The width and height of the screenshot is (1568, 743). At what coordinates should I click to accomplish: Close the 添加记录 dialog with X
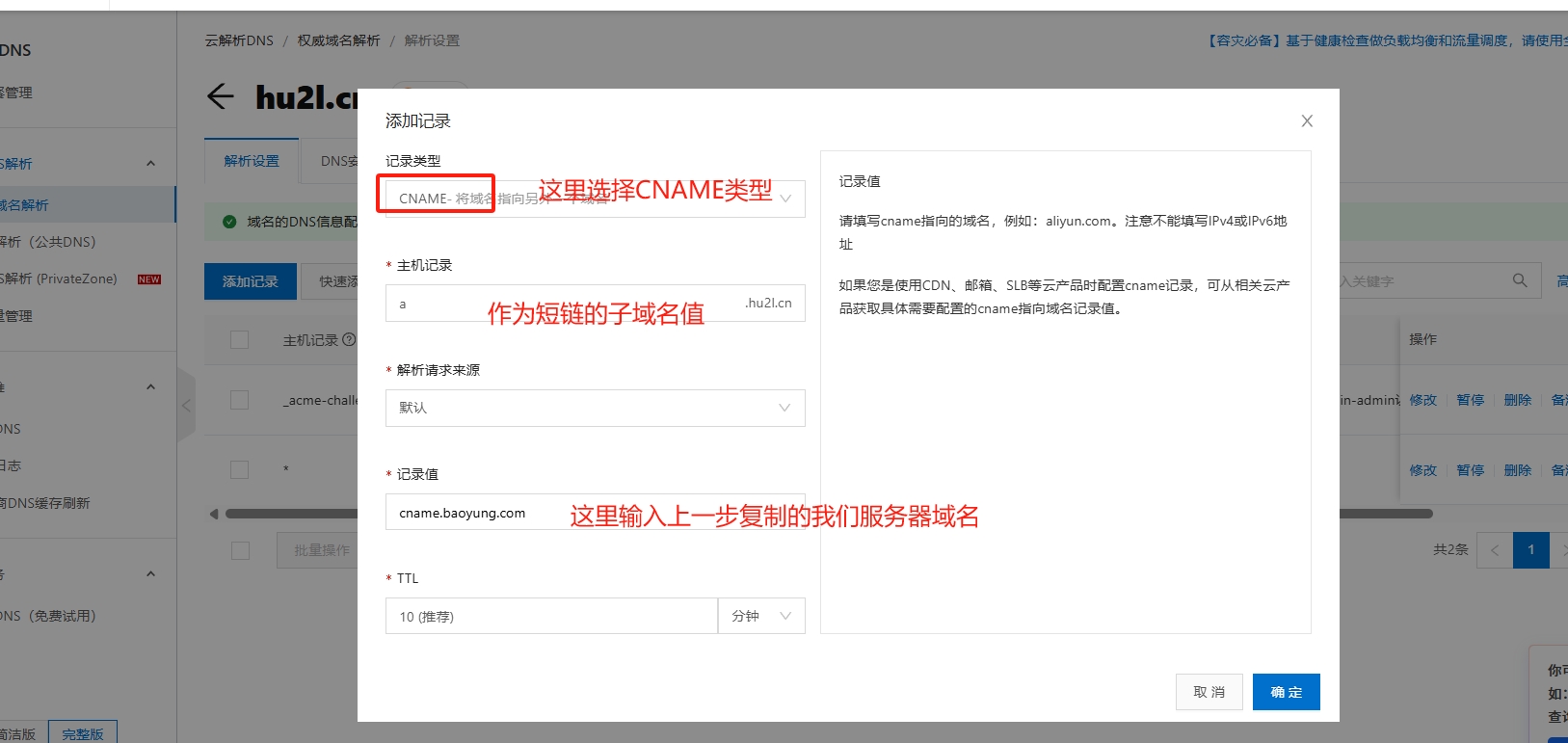click(x=1307, y=121)
